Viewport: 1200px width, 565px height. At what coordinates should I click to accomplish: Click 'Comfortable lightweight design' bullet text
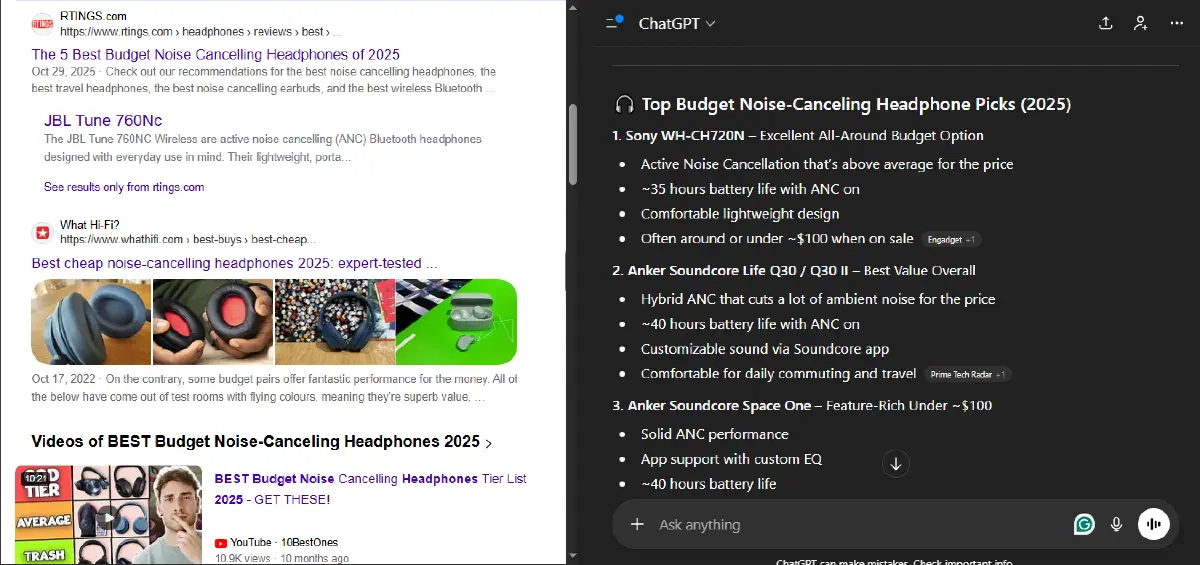coord(740,214)
